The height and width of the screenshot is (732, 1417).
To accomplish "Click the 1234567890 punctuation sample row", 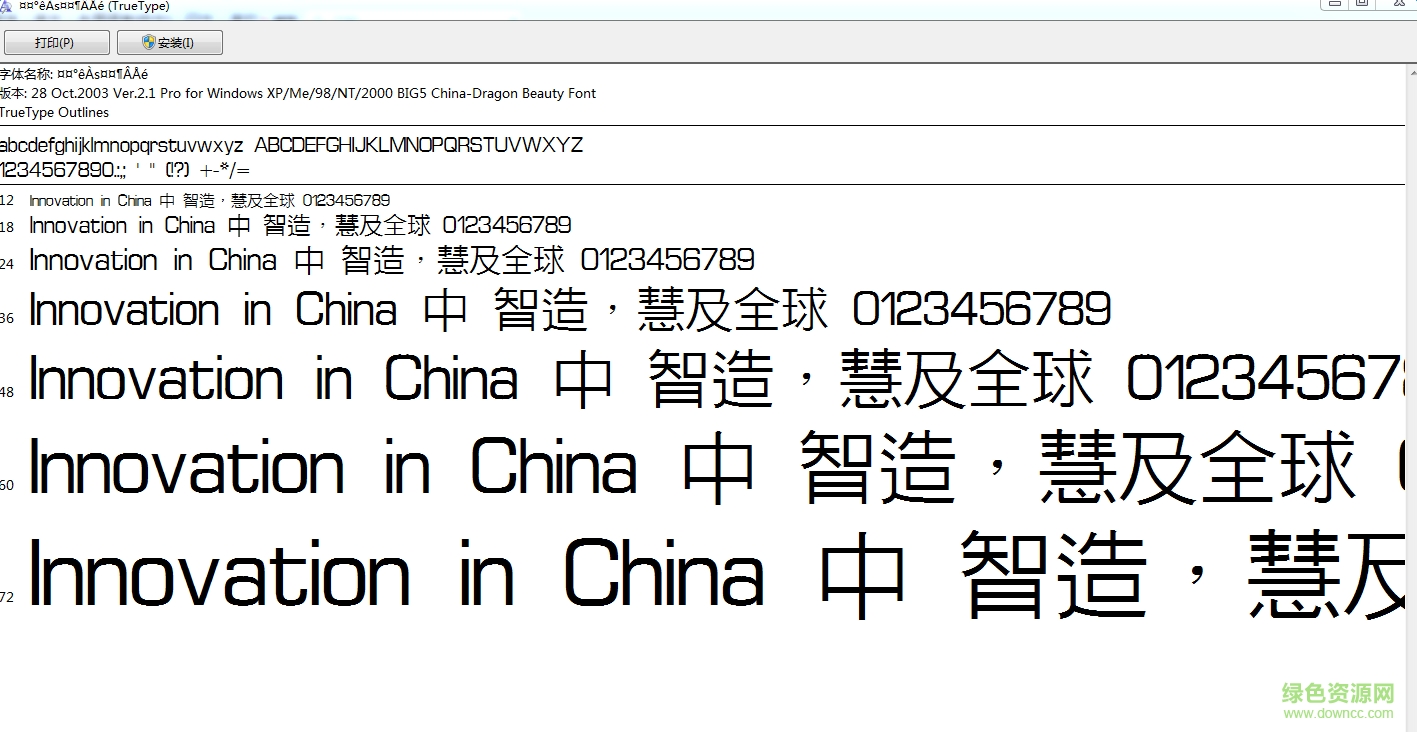I will pos(125,170).
